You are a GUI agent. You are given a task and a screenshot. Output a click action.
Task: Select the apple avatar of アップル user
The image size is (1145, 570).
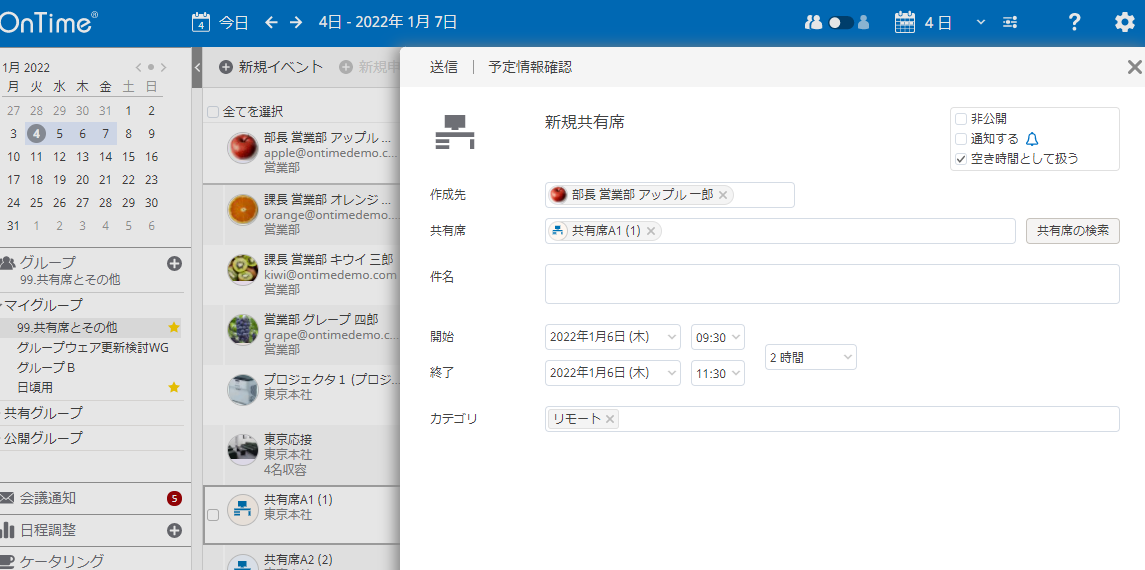(241, 147)
